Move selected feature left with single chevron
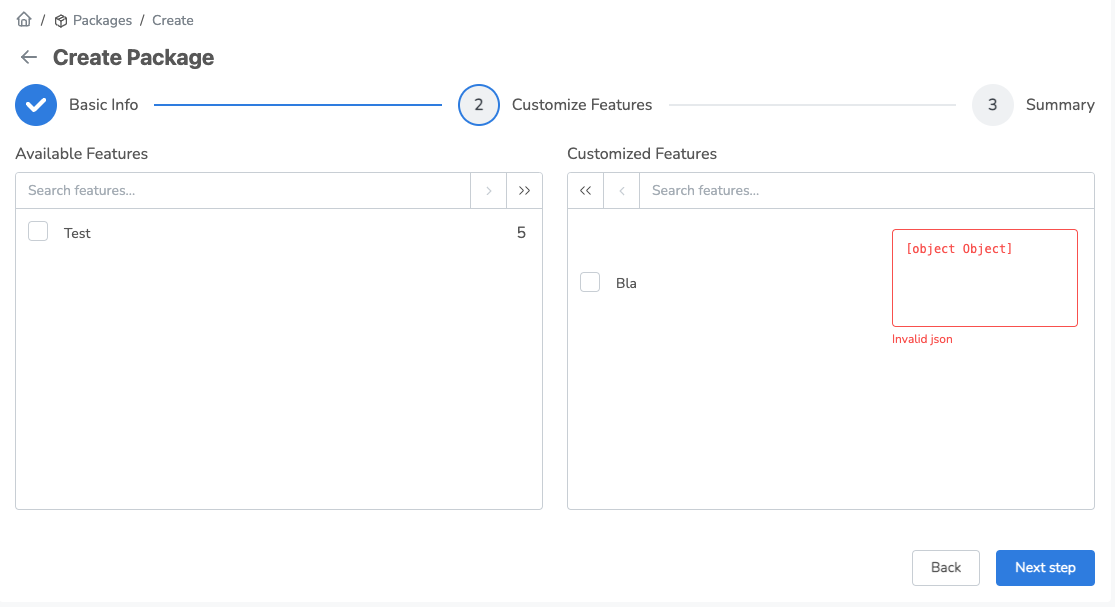Screen dimensions: 1115x607 (621, 190)
